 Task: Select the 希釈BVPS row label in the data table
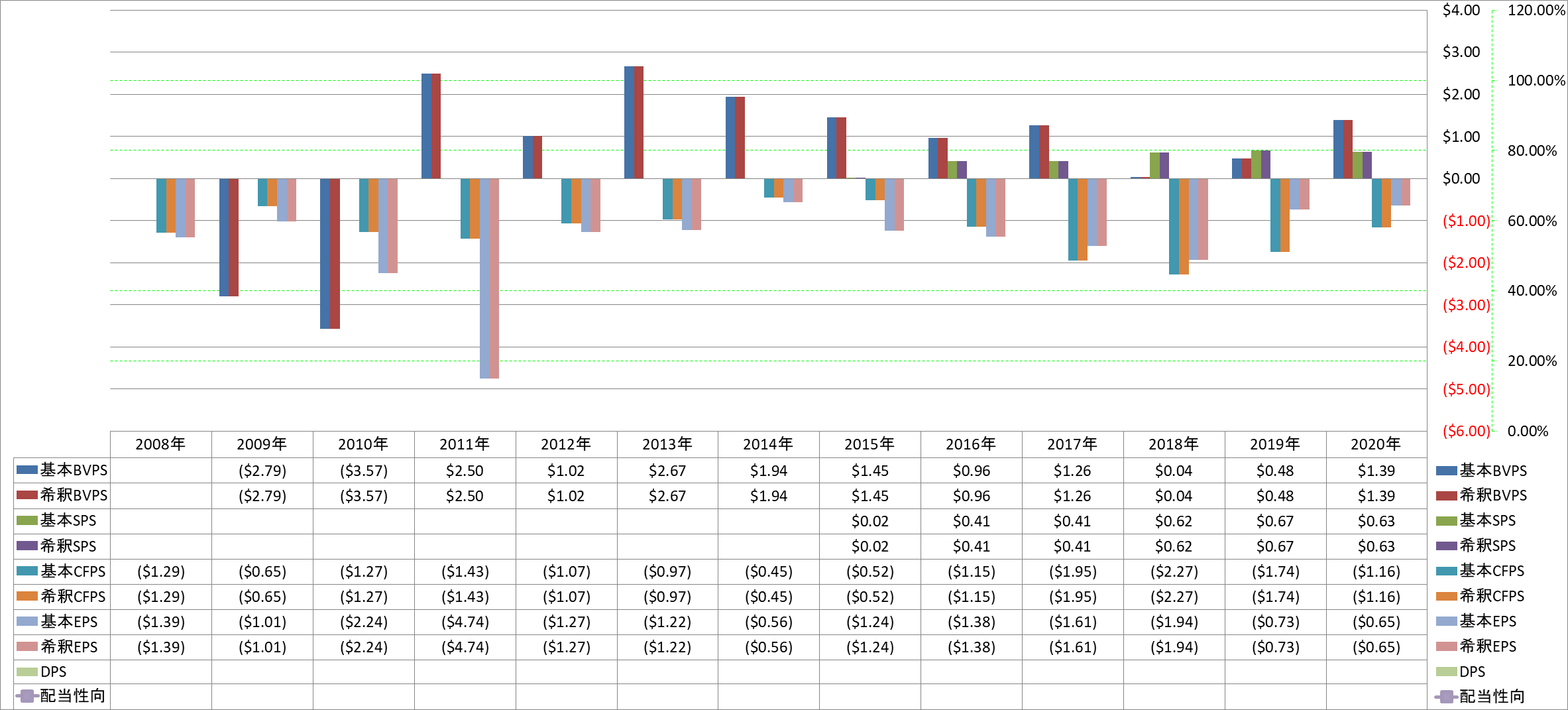pos(74,495)
